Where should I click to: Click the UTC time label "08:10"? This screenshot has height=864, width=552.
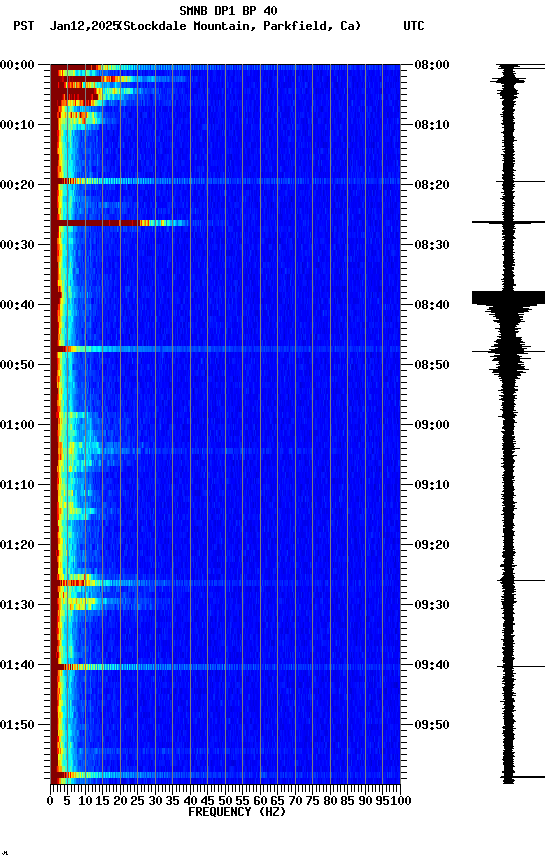click(432, 125)
